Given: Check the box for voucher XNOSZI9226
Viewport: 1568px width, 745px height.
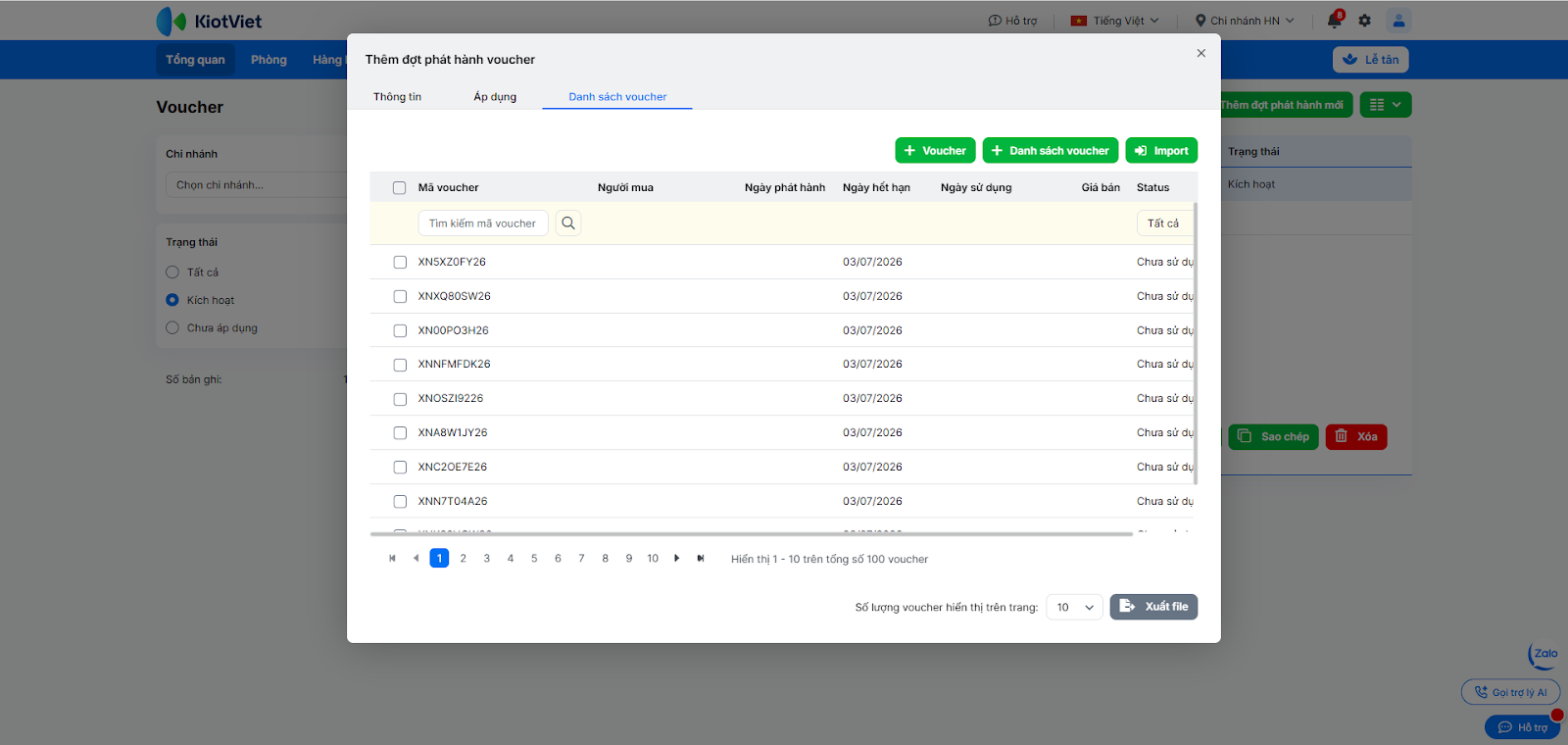Looking at the screenshot, I should (x=400, y=399).
